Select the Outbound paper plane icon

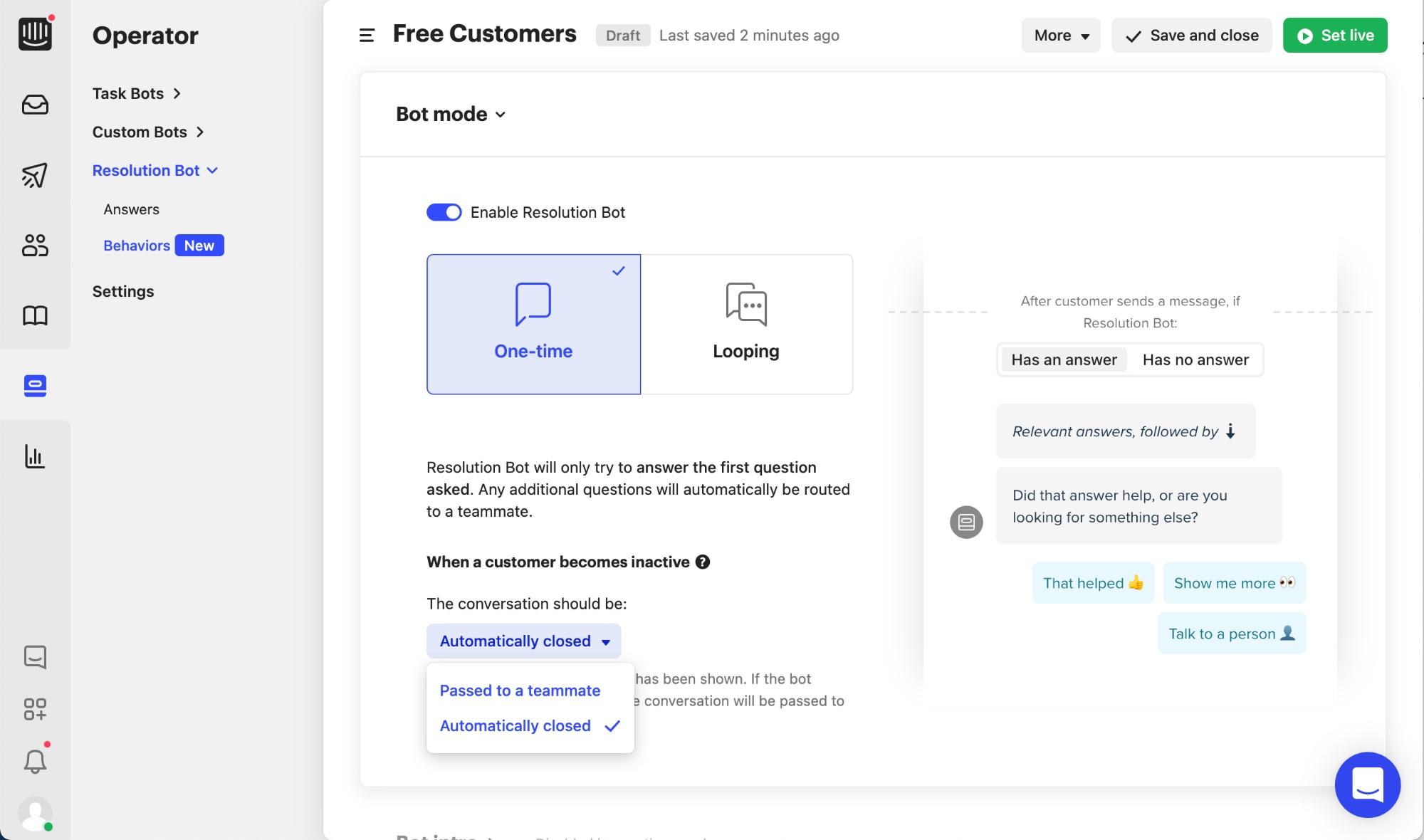click(x=35, y=175)
